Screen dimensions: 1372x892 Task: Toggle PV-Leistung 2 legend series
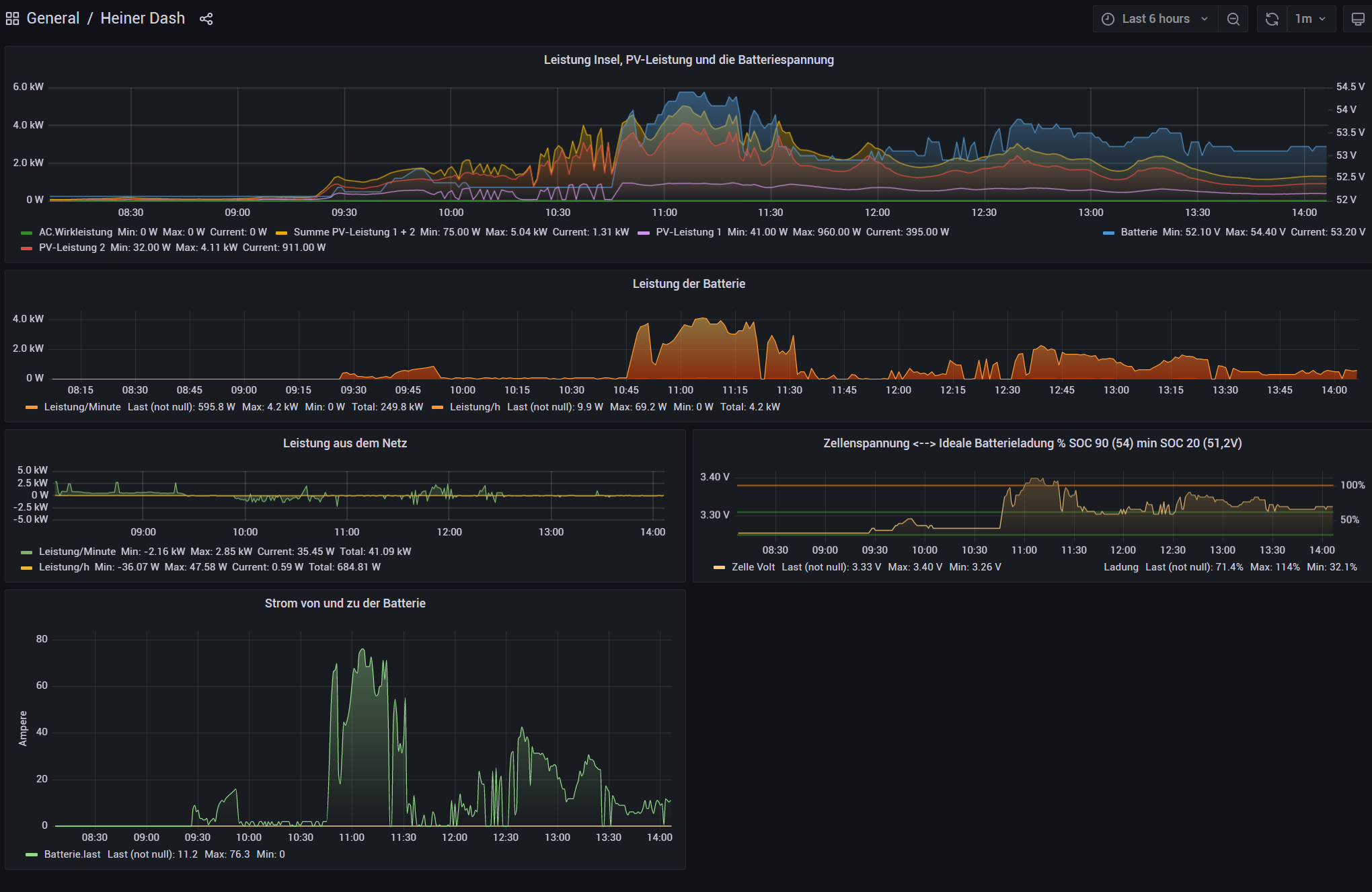pos(72,248)
